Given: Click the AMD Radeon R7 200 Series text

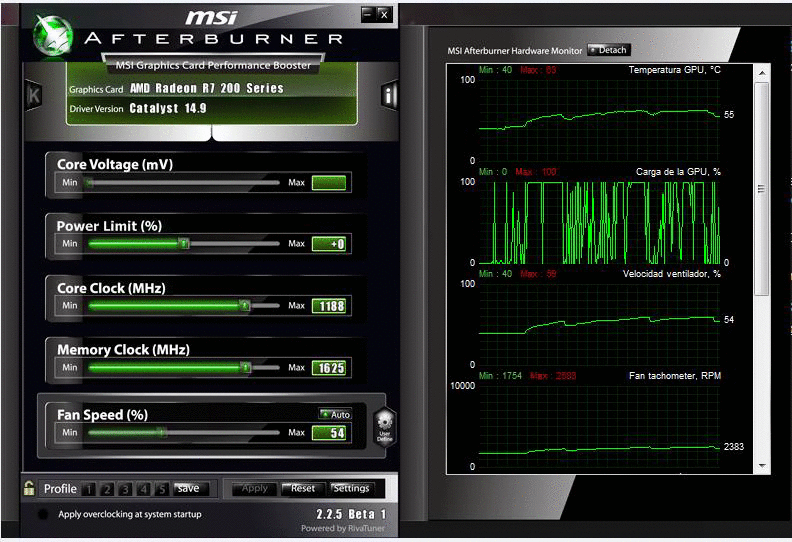Looking at the screenshot, I should click(x=207, y=88).
